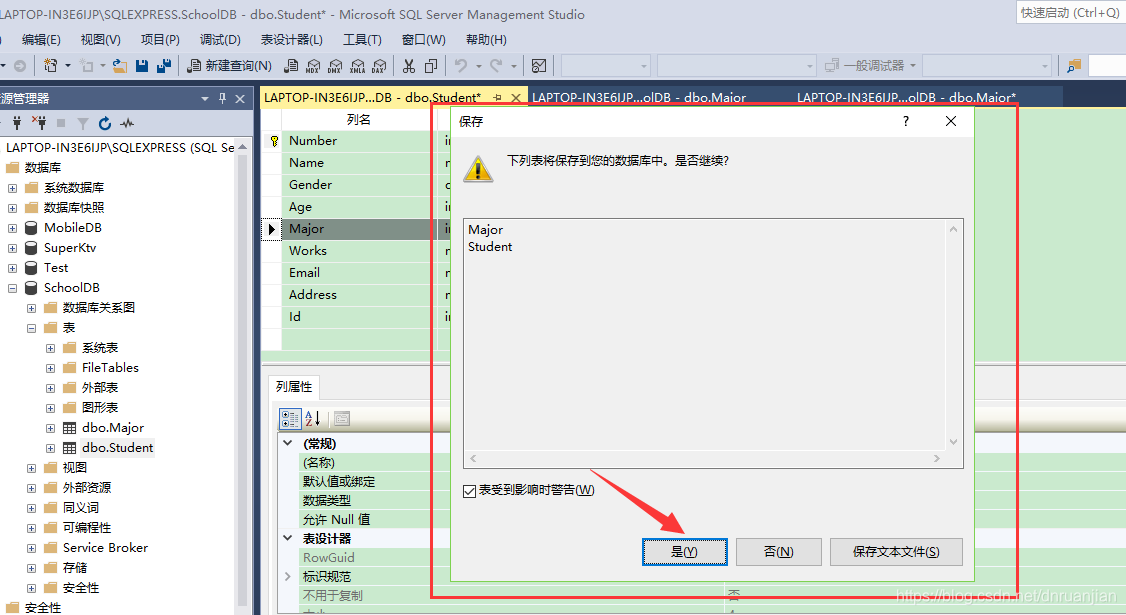Expand the MobileDB database node
Screen dimensions: 1126x615
[12, 228]
